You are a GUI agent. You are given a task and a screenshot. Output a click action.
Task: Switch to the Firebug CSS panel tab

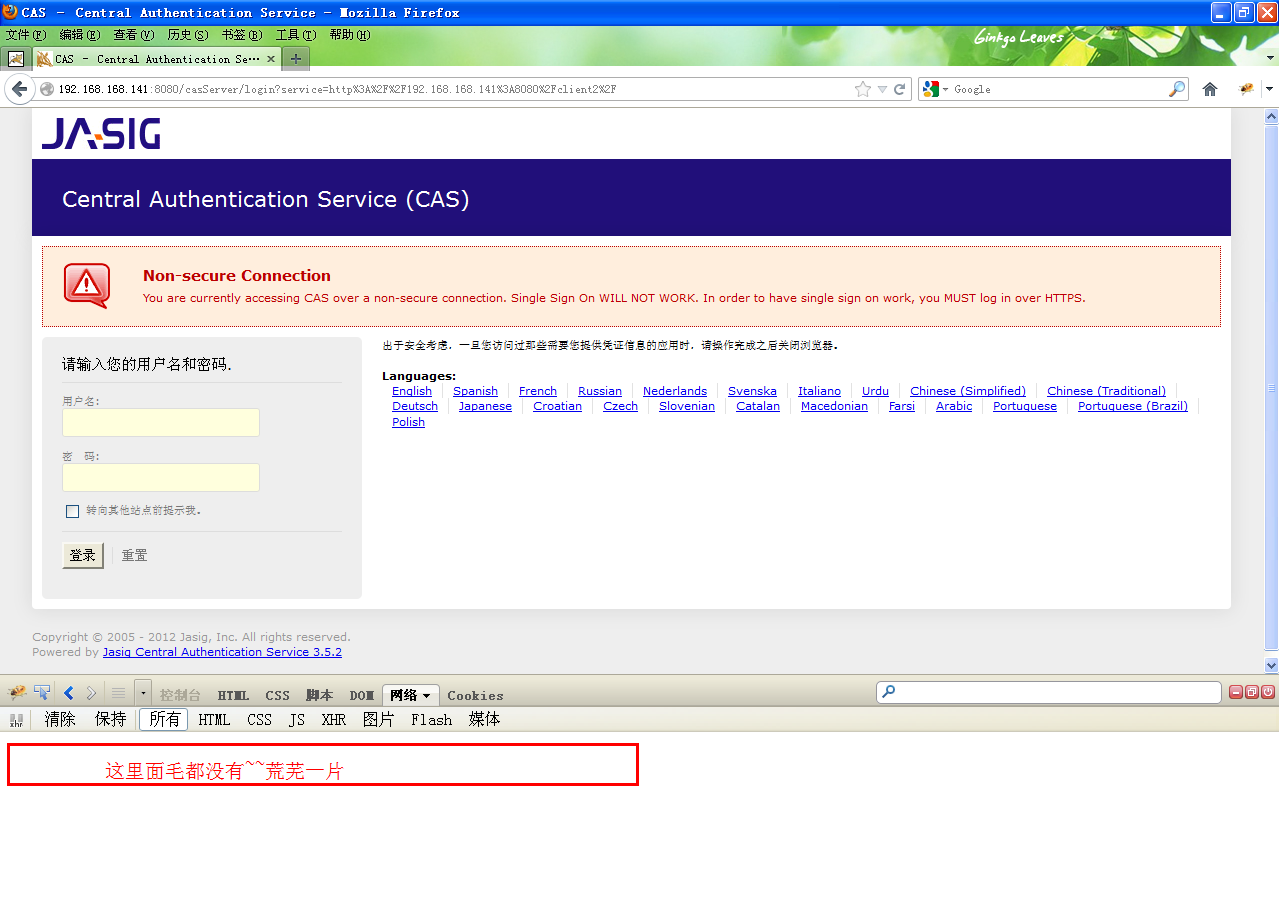(278, 695)
